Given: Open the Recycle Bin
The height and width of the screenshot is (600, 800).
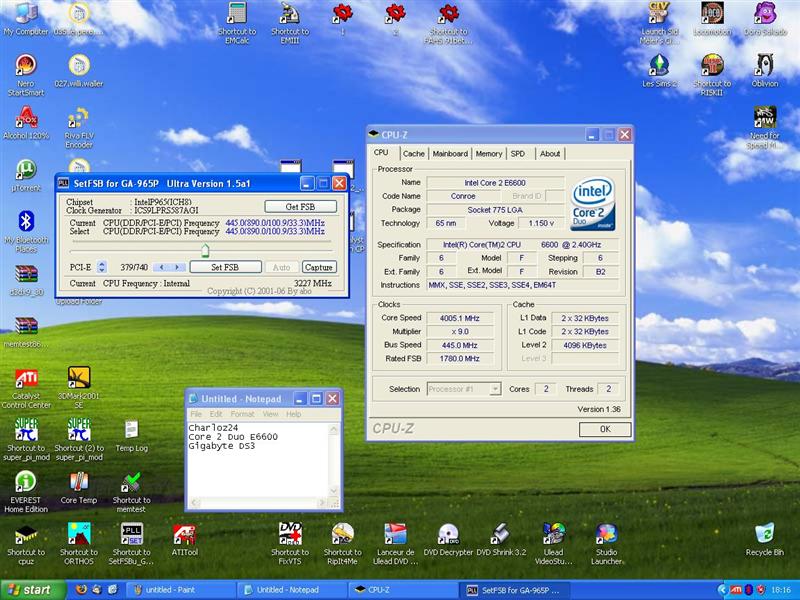Looking at the screenshot, I should tap(764, 539).
